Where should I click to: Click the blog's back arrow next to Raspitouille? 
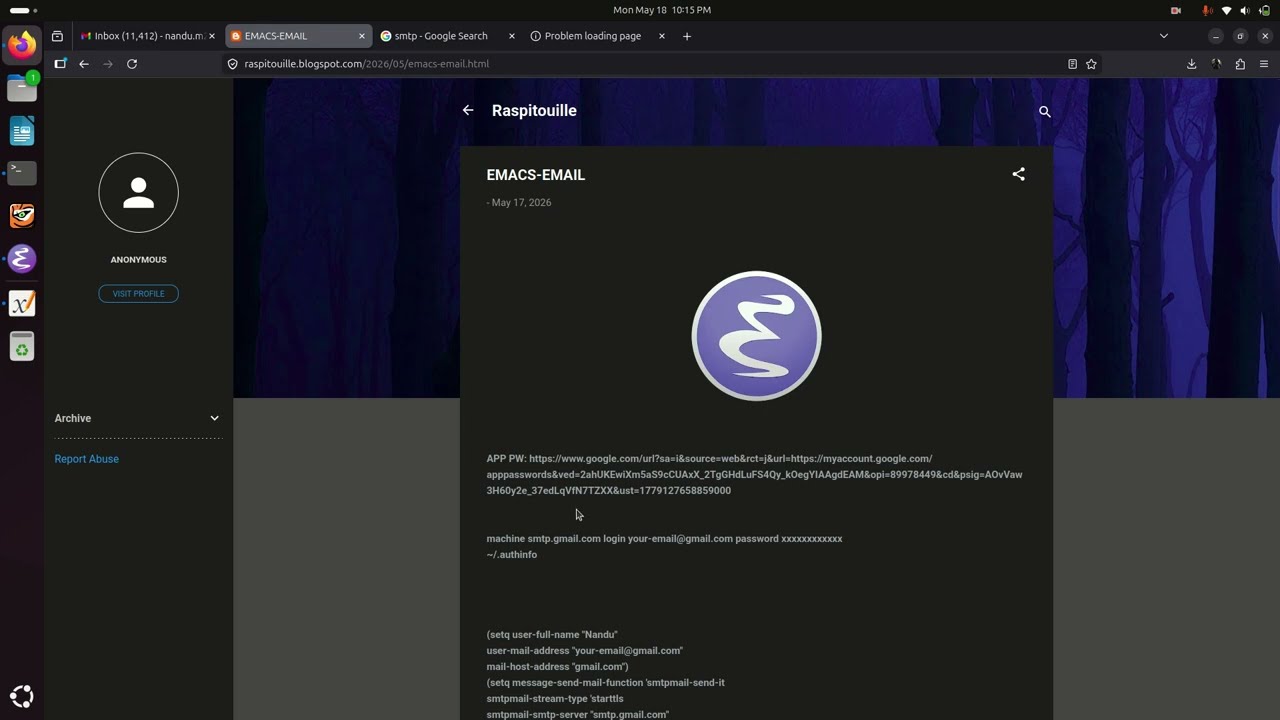[468, 110]
